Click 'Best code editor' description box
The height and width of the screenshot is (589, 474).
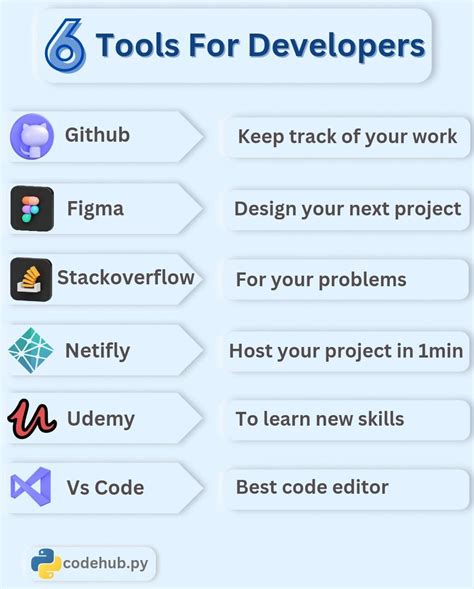pyautogui.click(x=347, y=488)
